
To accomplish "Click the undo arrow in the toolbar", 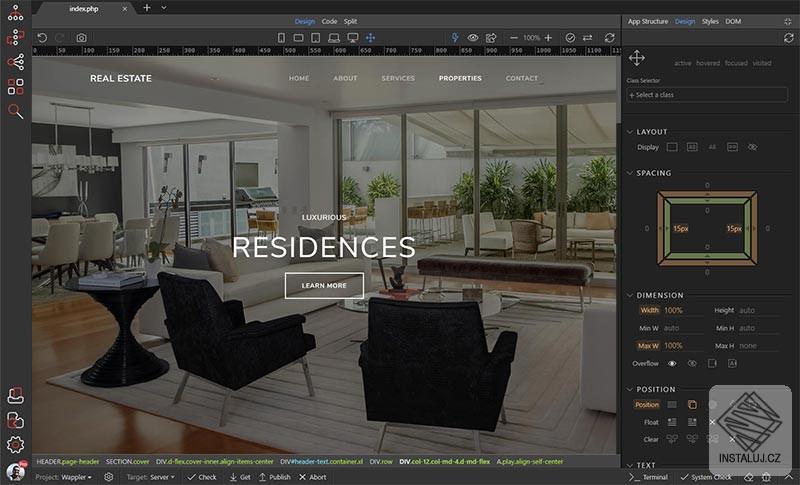I will tap(42, 38).
